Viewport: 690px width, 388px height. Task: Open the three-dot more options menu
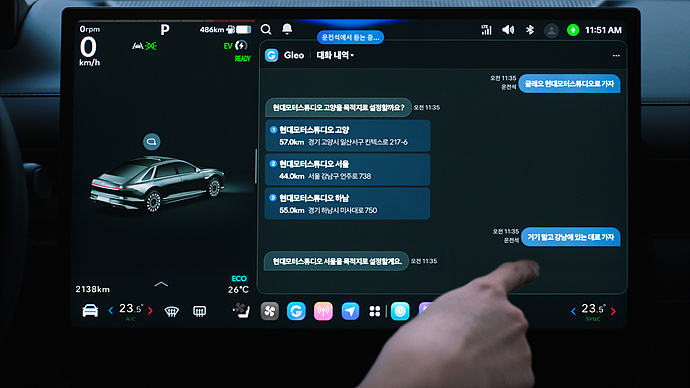coord(616,55)
